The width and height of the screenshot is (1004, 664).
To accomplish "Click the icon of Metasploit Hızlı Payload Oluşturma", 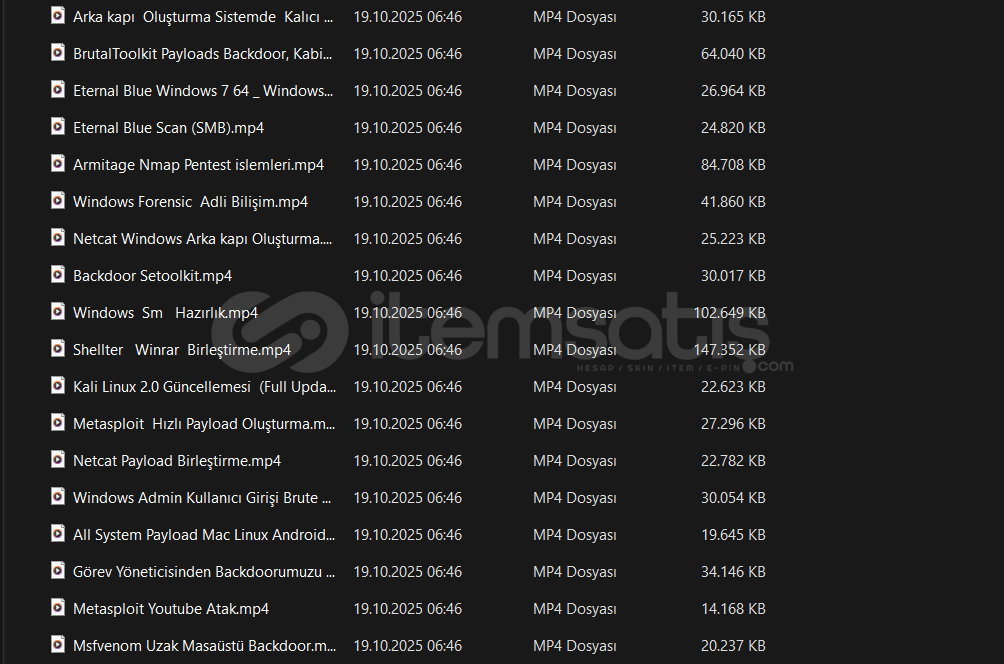I will click(x=58, y=423).
